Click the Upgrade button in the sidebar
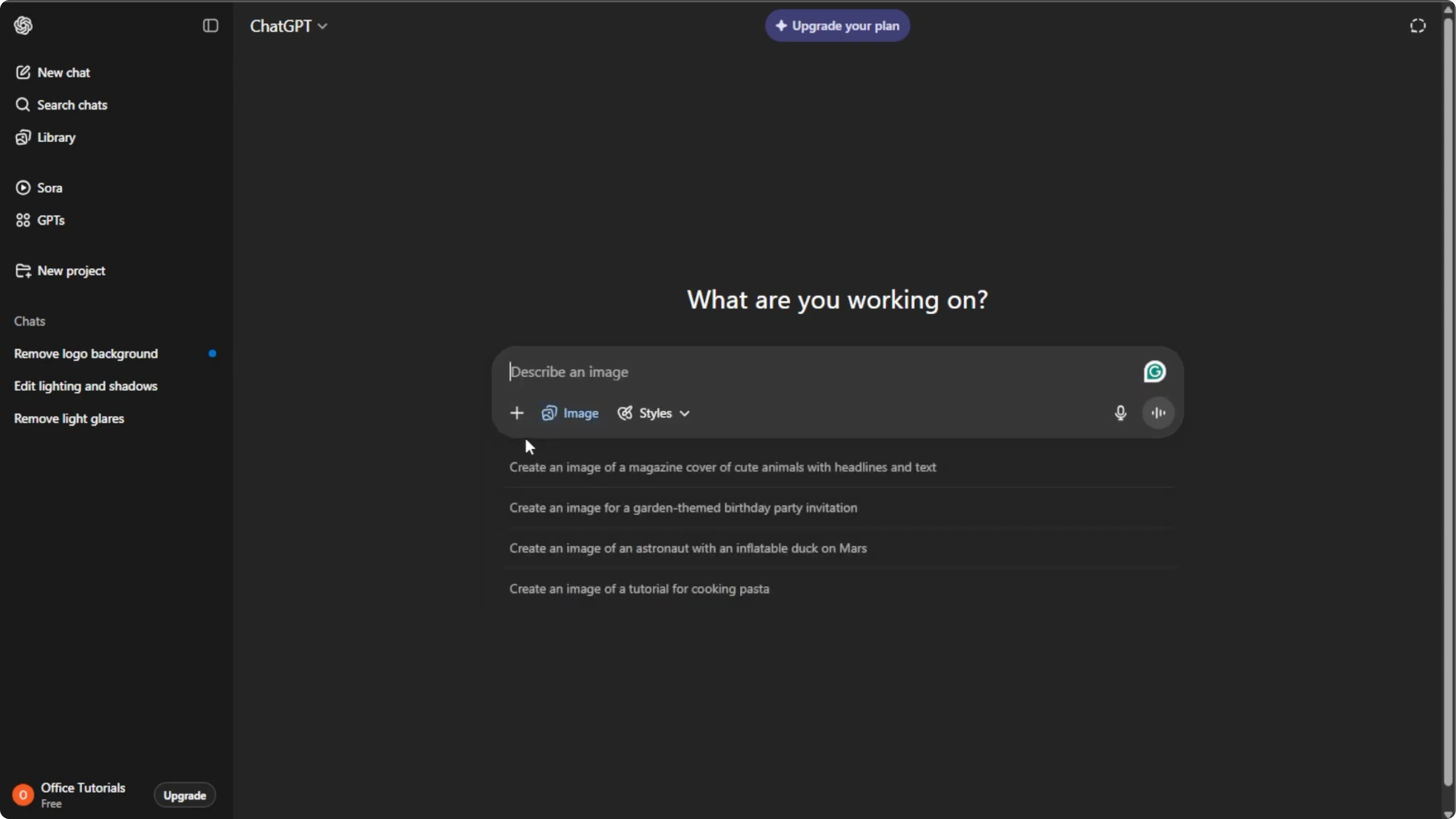This screenshot has width=1456, height=819. coord(185,795)
